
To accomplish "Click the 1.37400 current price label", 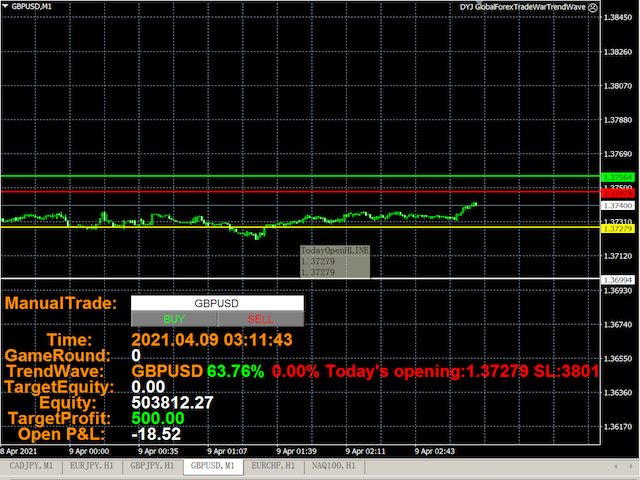I will [x=618, y=206].
